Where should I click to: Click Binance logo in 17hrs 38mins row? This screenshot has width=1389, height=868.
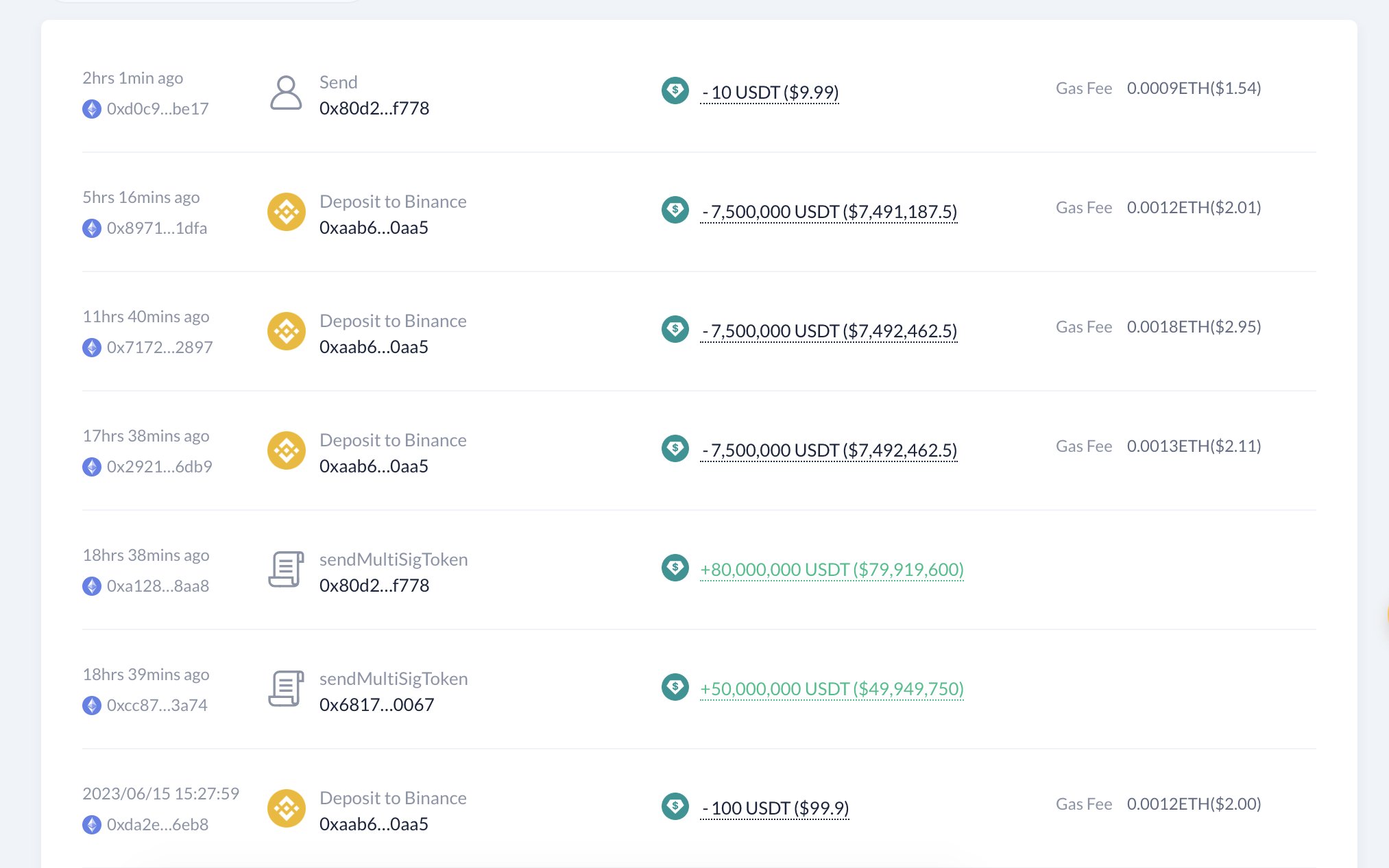click(287, 450)
